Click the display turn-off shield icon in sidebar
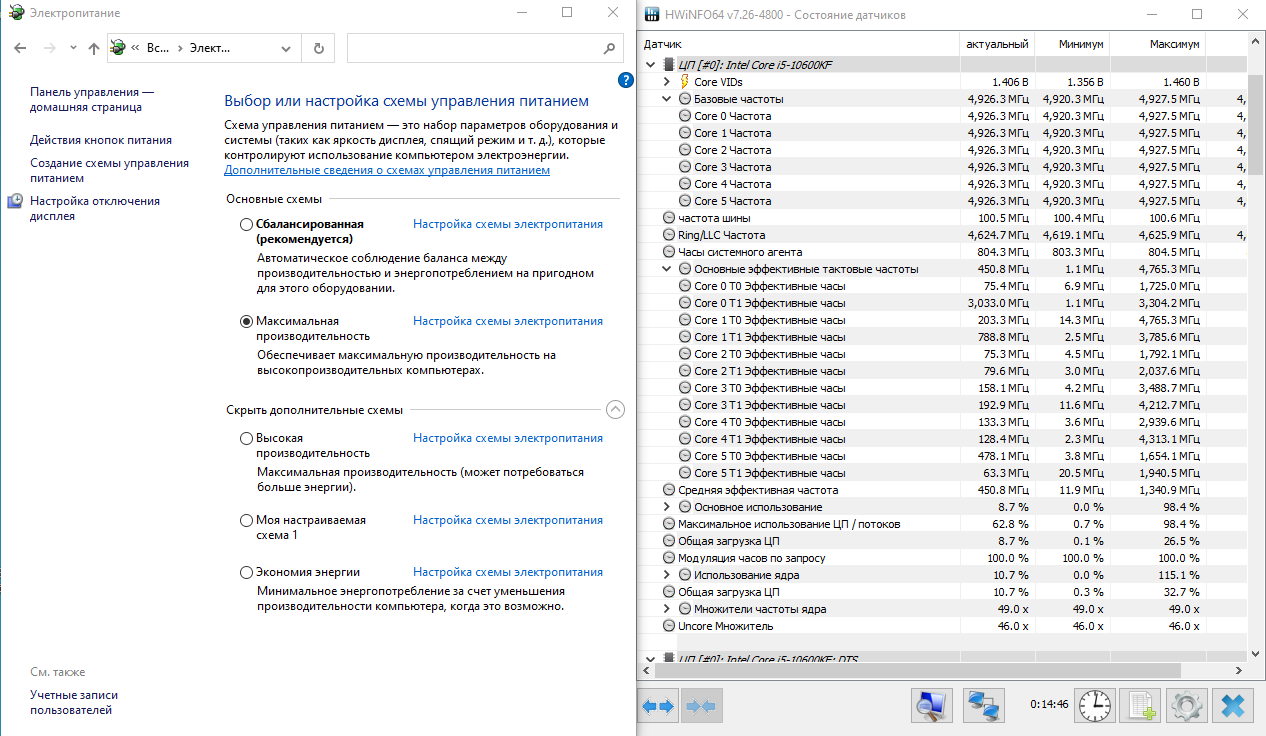The height and width of the screenshot is (736, 1266). (15, 201)
